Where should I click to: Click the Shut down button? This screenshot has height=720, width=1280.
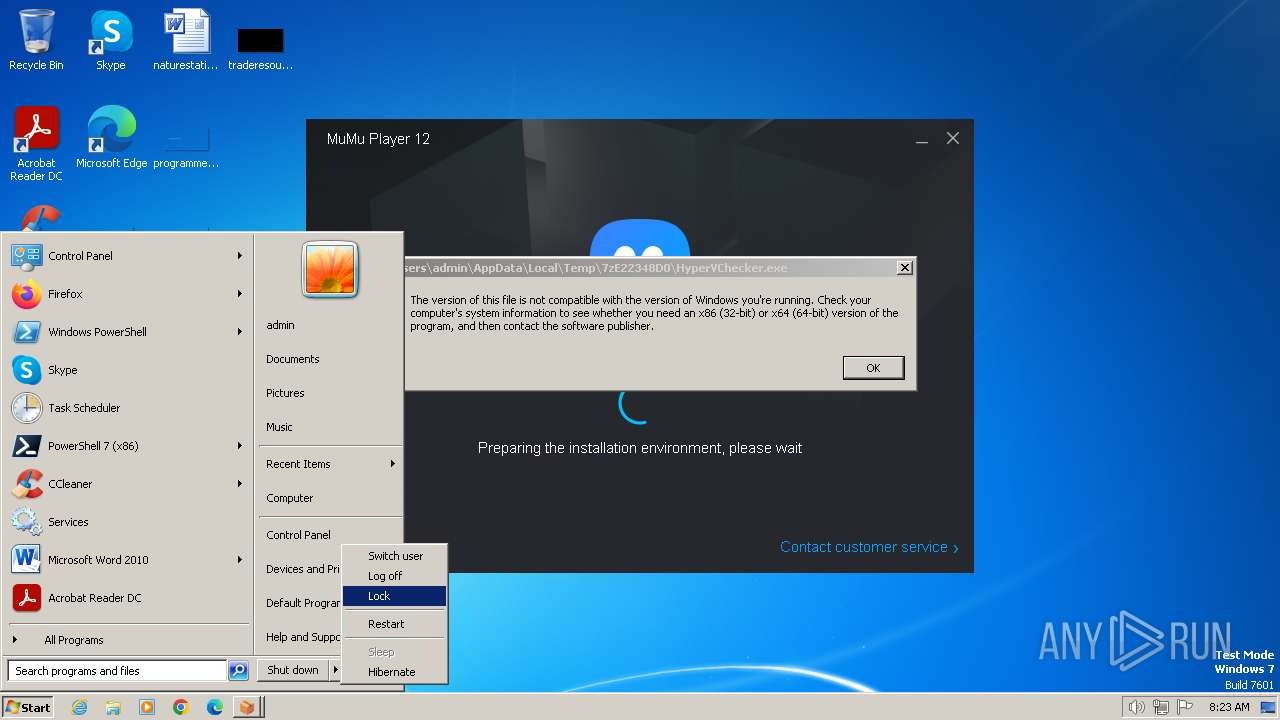tap(293, 670)
